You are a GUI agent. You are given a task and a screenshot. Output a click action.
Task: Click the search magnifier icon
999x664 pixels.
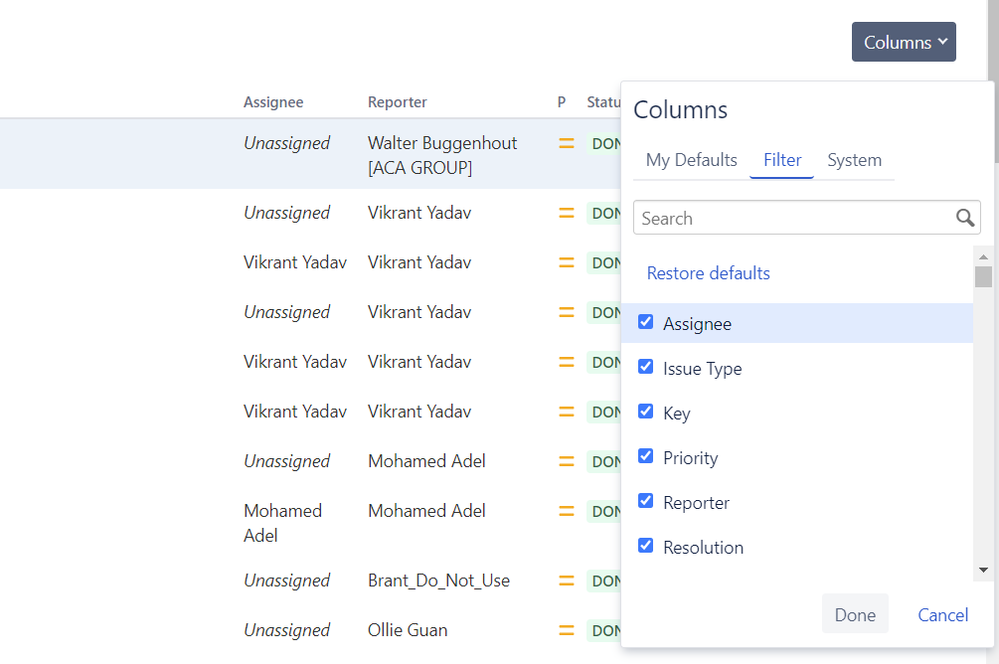point(965,218)
